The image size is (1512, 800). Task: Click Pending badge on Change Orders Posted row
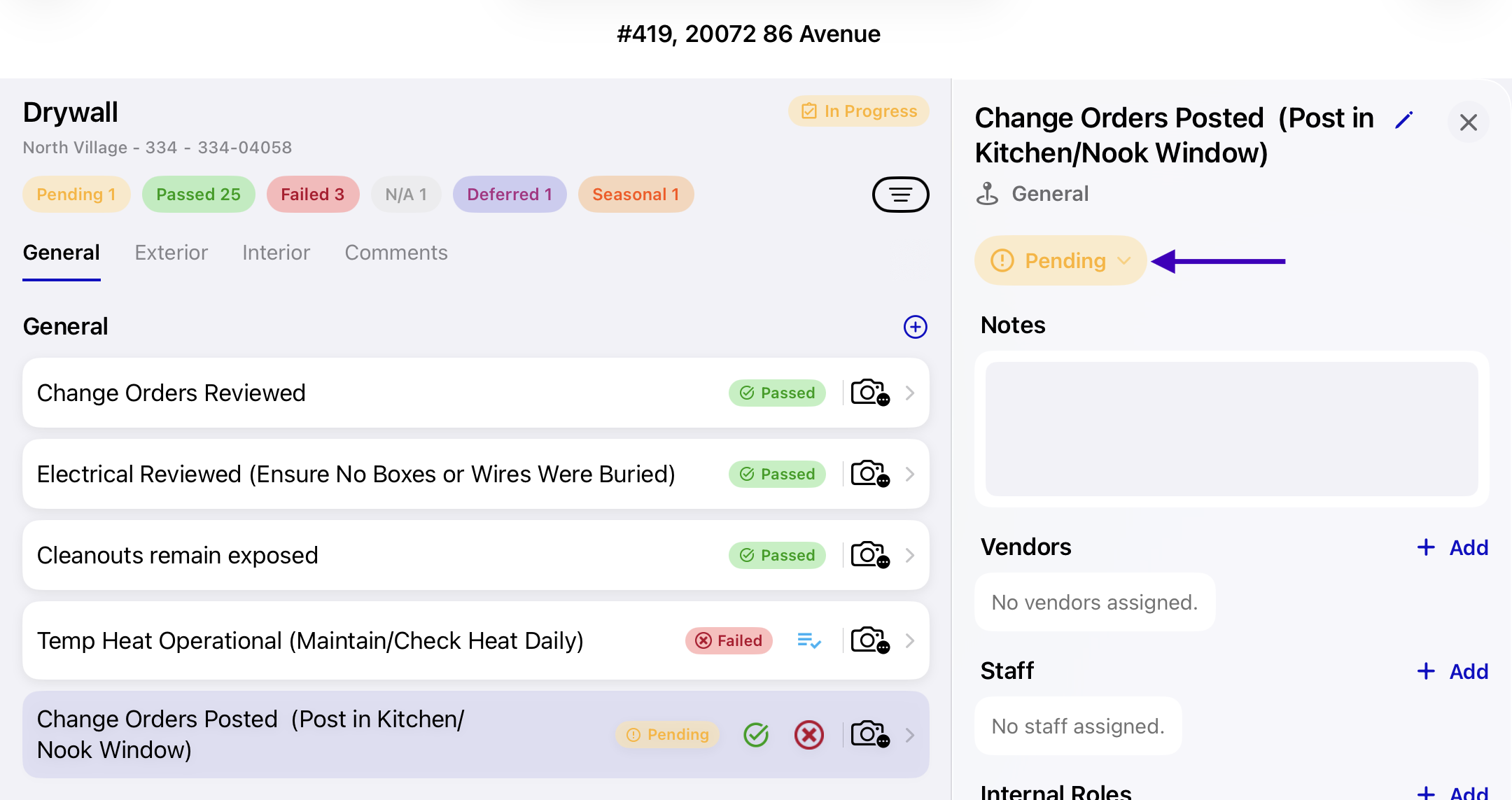pyautogui.click(x=667, y=734)
